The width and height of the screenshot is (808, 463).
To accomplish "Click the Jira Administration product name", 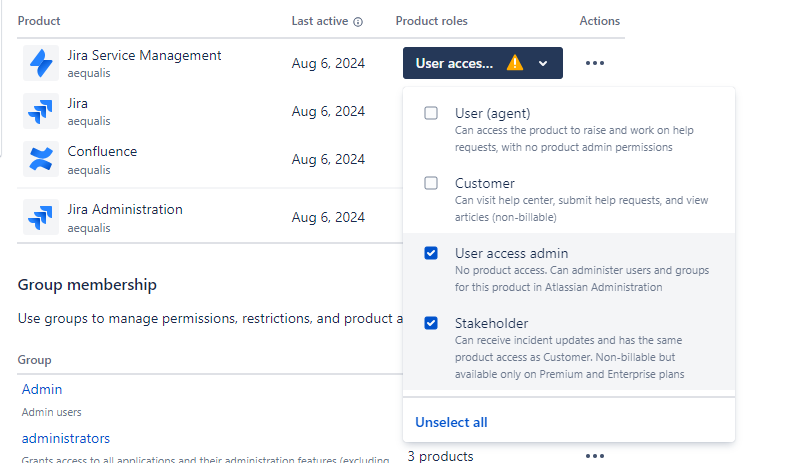I will [x=125, y=209].
